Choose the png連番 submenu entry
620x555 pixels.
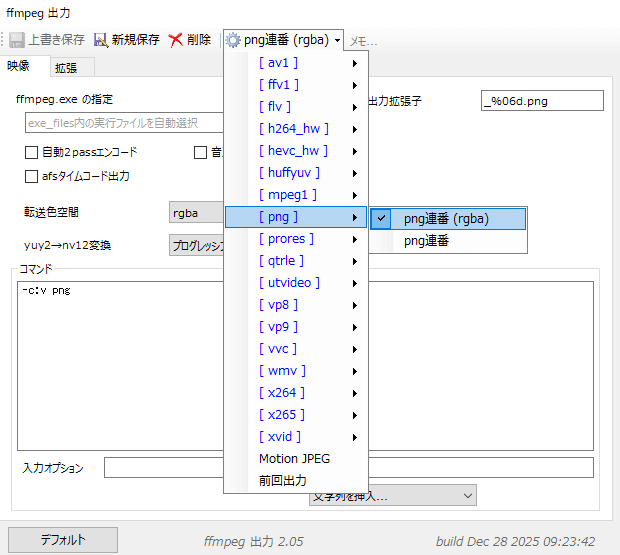(426, 241)
